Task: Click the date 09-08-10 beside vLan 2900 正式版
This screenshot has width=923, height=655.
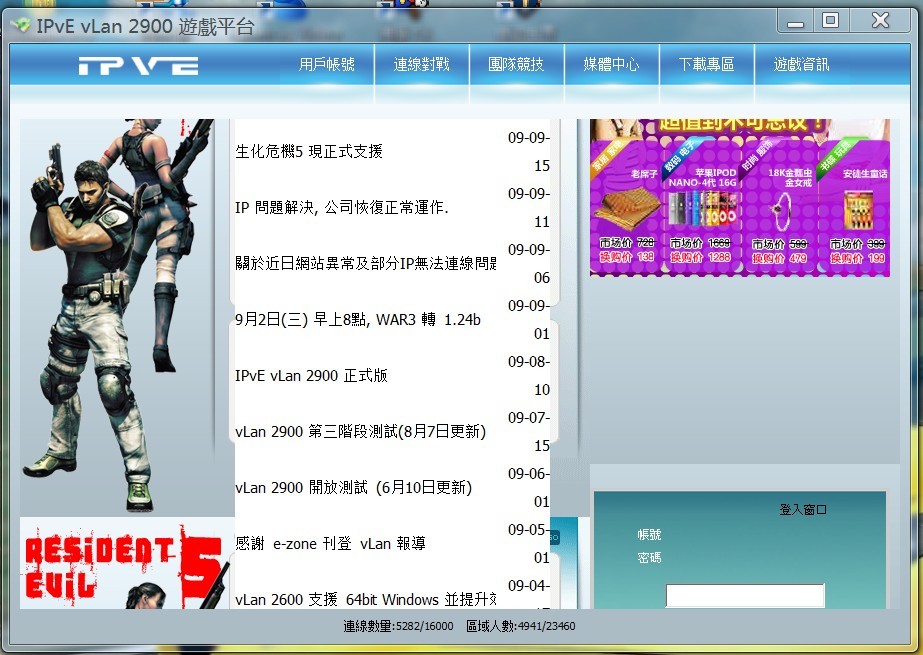Action: coord(529,375)
